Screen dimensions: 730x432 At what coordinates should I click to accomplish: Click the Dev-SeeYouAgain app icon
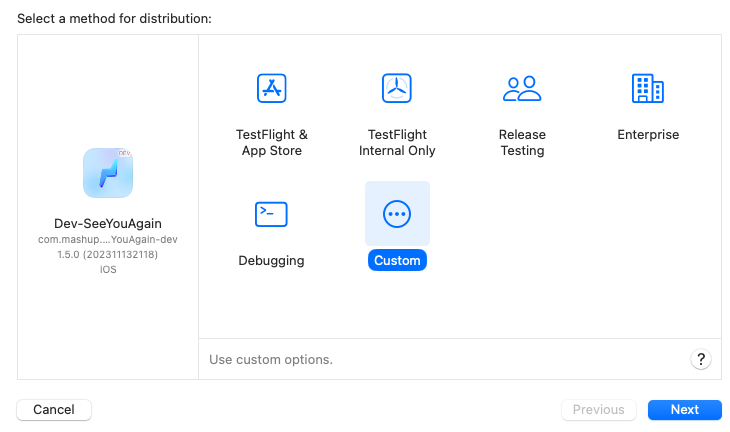coord(108,173)
